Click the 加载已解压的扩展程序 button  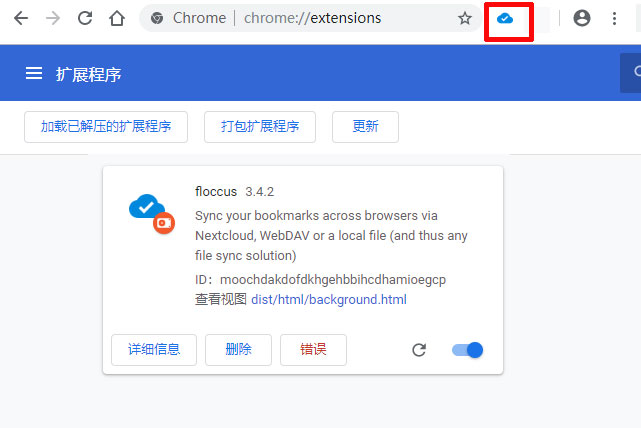pyautogui.click(x=106, y=127)
